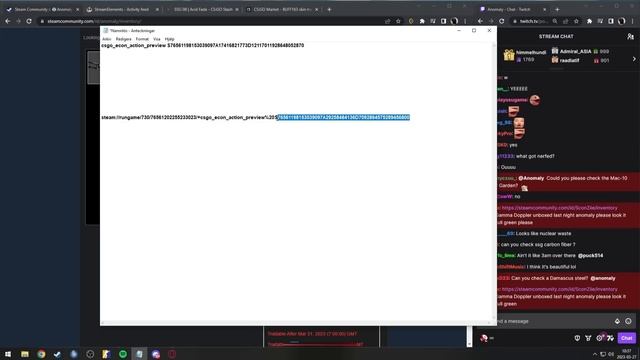Click the "Looks like nuclear waste" chat message
Viewport: 640px width, 360px height.
(543, 233)
